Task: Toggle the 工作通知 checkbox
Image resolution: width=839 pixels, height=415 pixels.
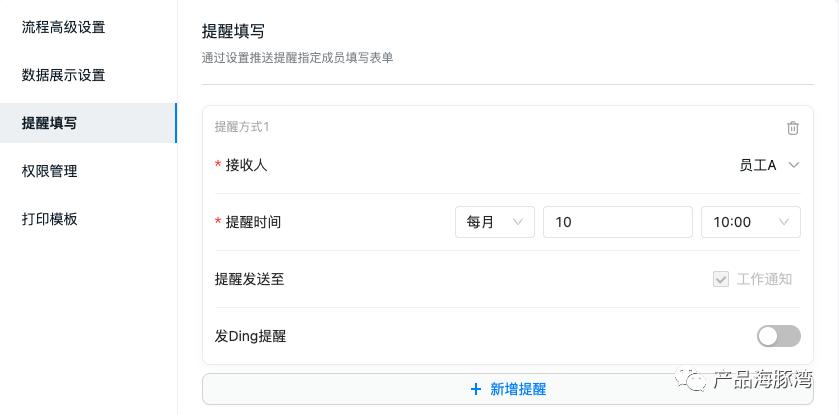Action: [720, 279]
